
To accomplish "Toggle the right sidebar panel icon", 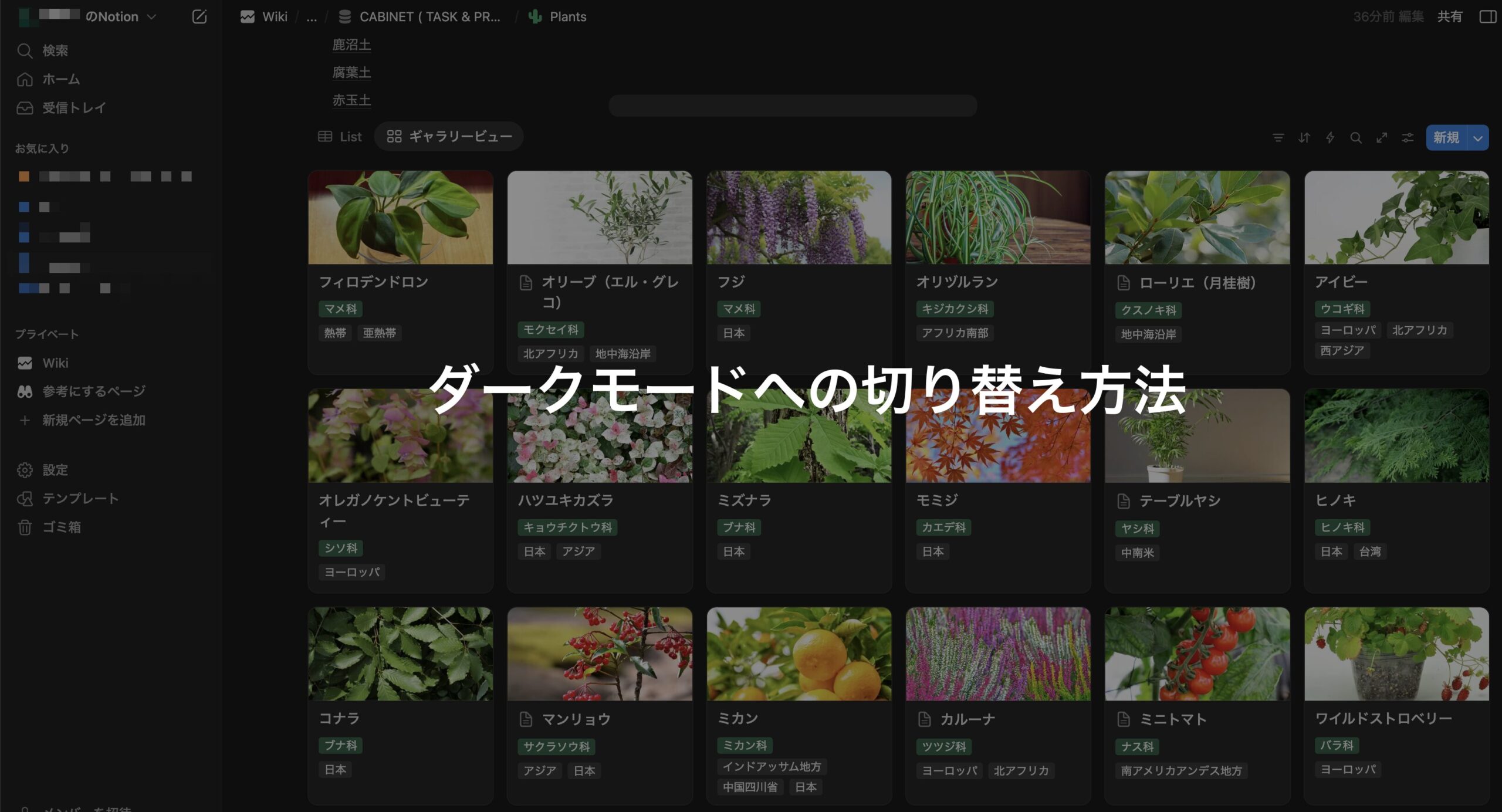I will coord(1487,16).
